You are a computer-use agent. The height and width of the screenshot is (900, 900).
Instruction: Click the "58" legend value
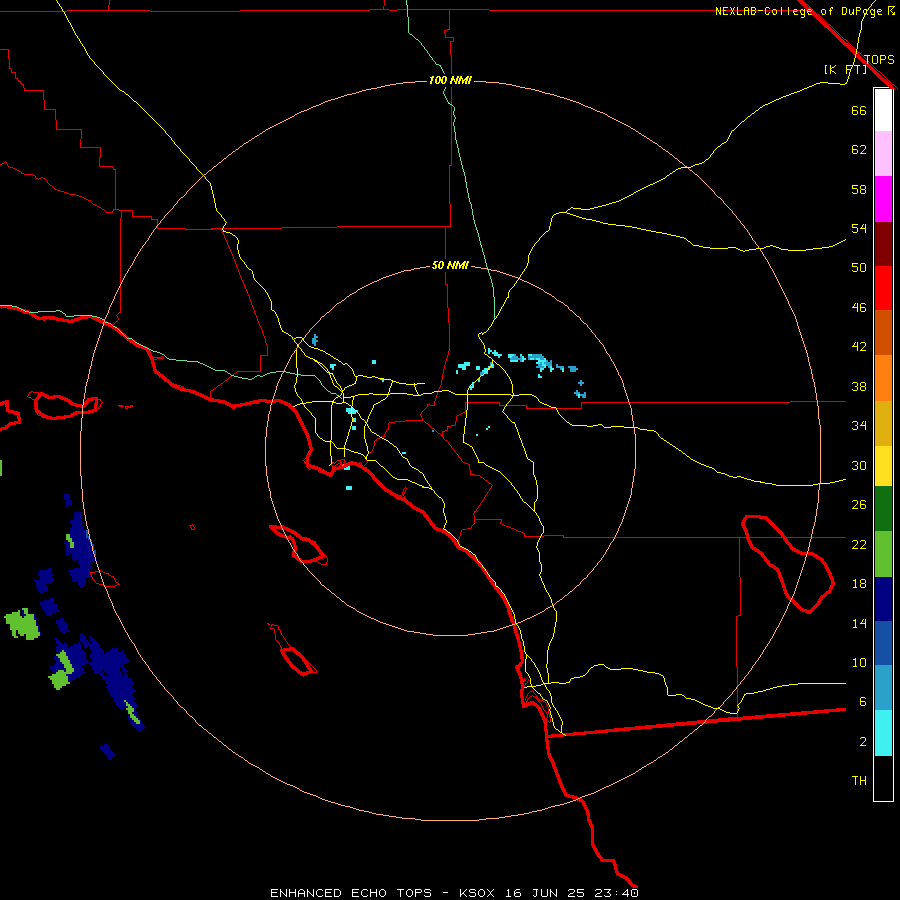coord(859,189)
